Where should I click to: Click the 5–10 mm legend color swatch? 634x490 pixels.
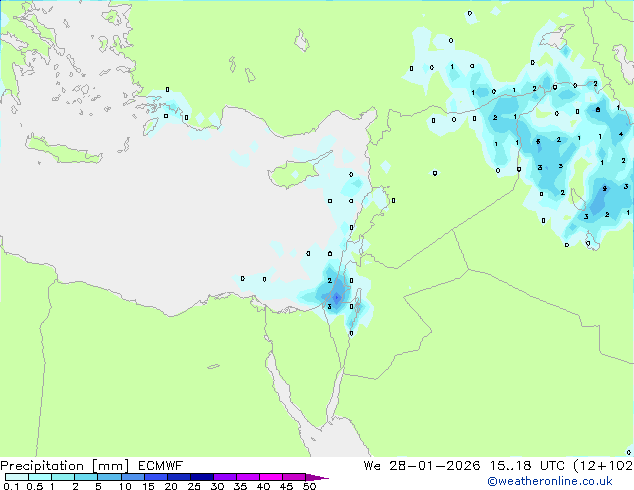109,477
